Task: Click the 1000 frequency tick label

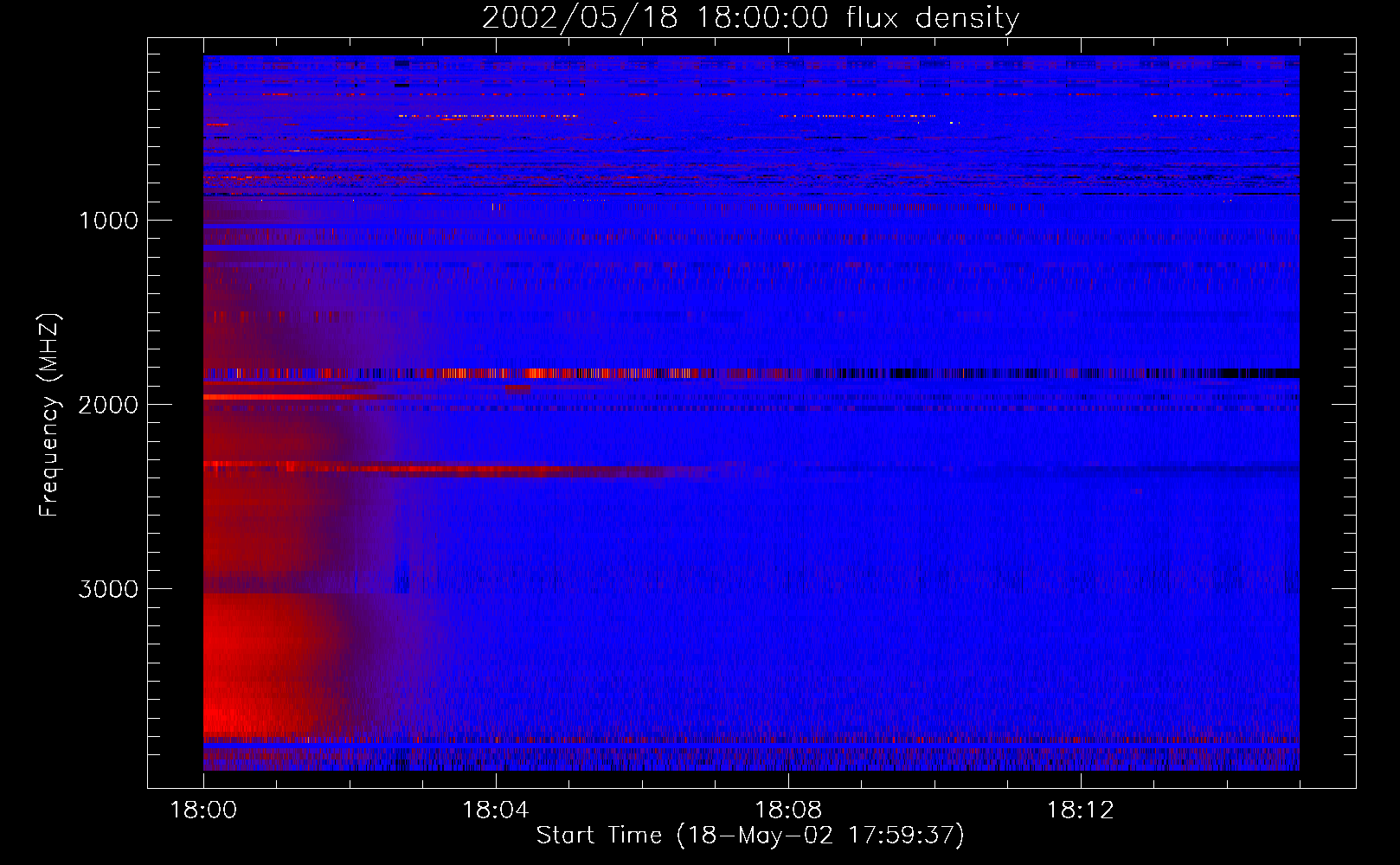Action: tap(108, 221)
